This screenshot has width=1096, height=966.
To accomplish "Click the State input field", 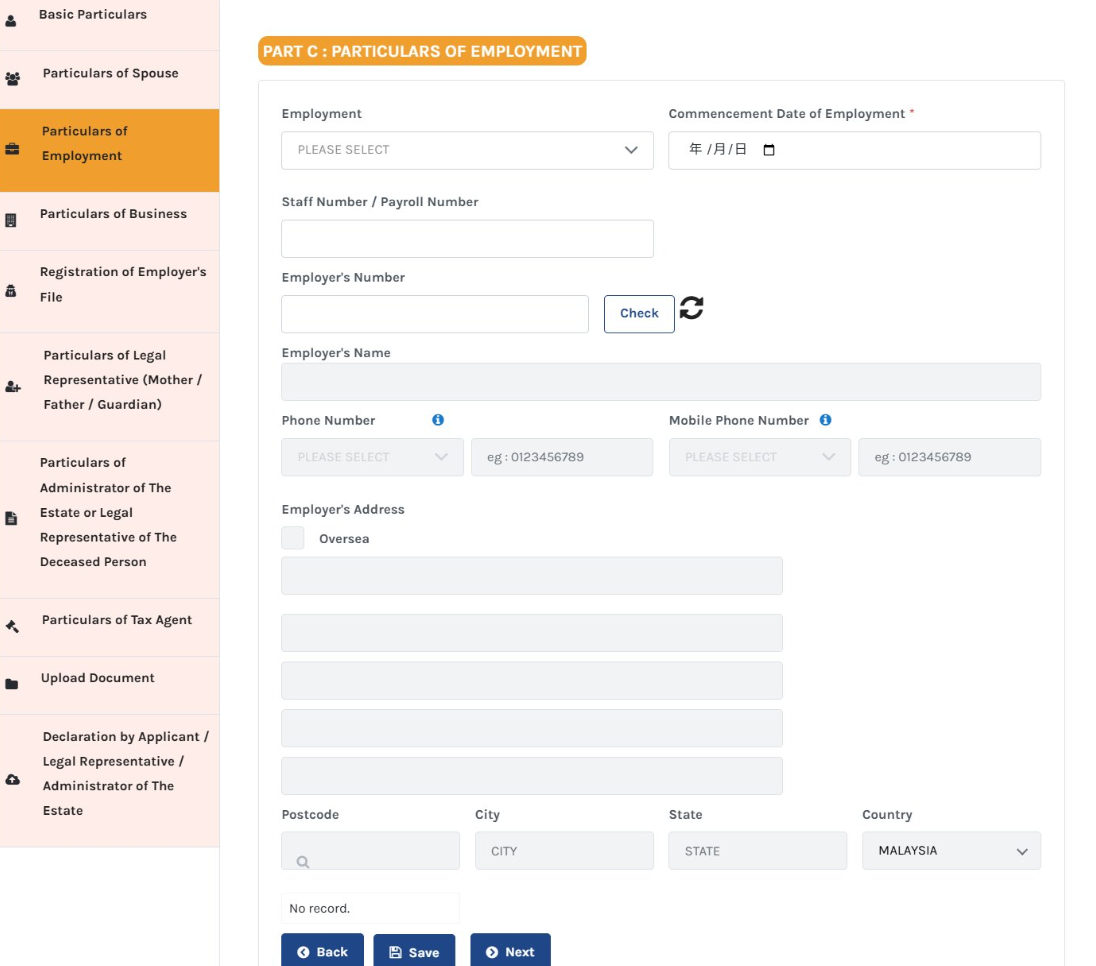I will click(x=758, y=851).
